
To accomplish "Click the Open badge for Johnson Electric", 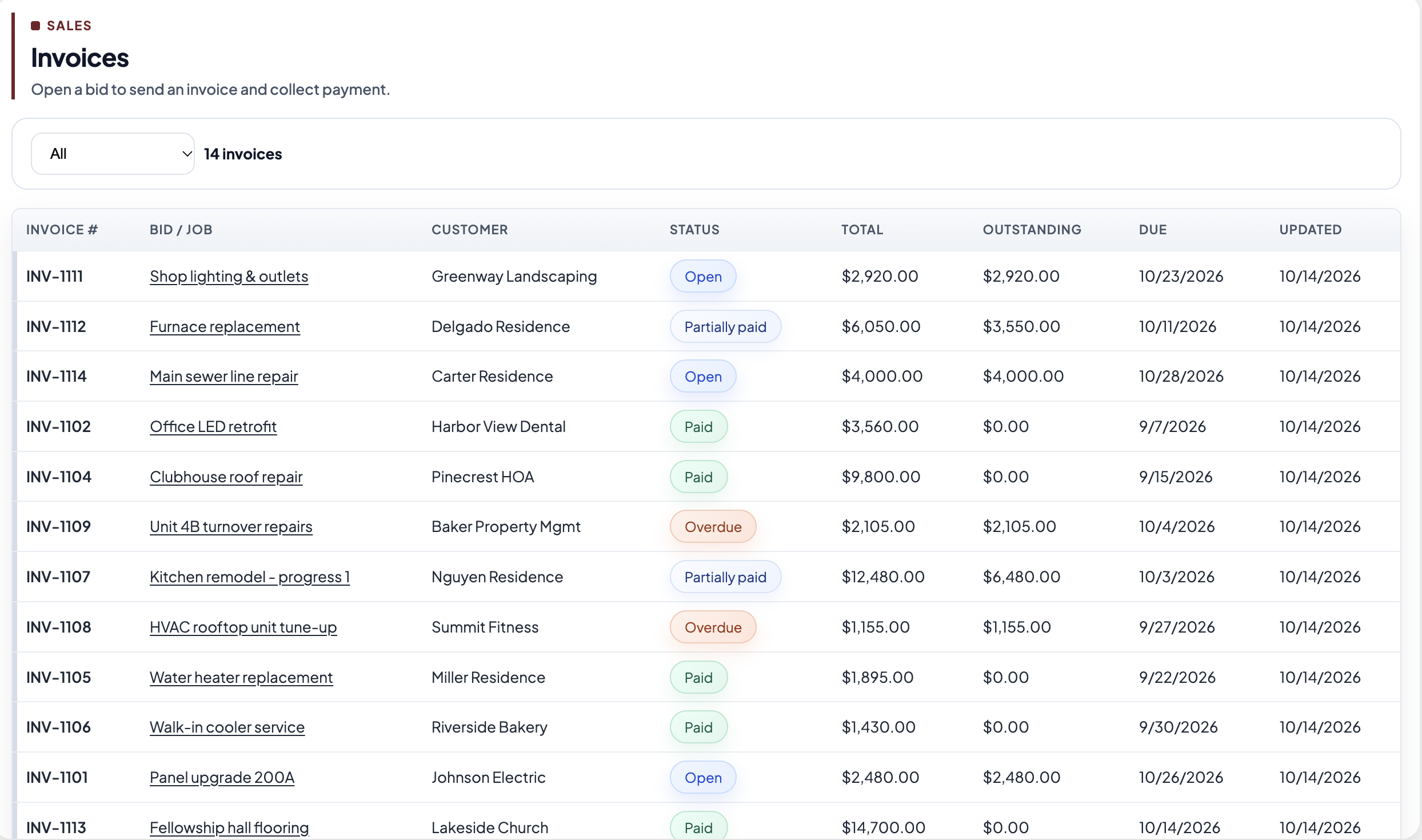I will point(703,778).
